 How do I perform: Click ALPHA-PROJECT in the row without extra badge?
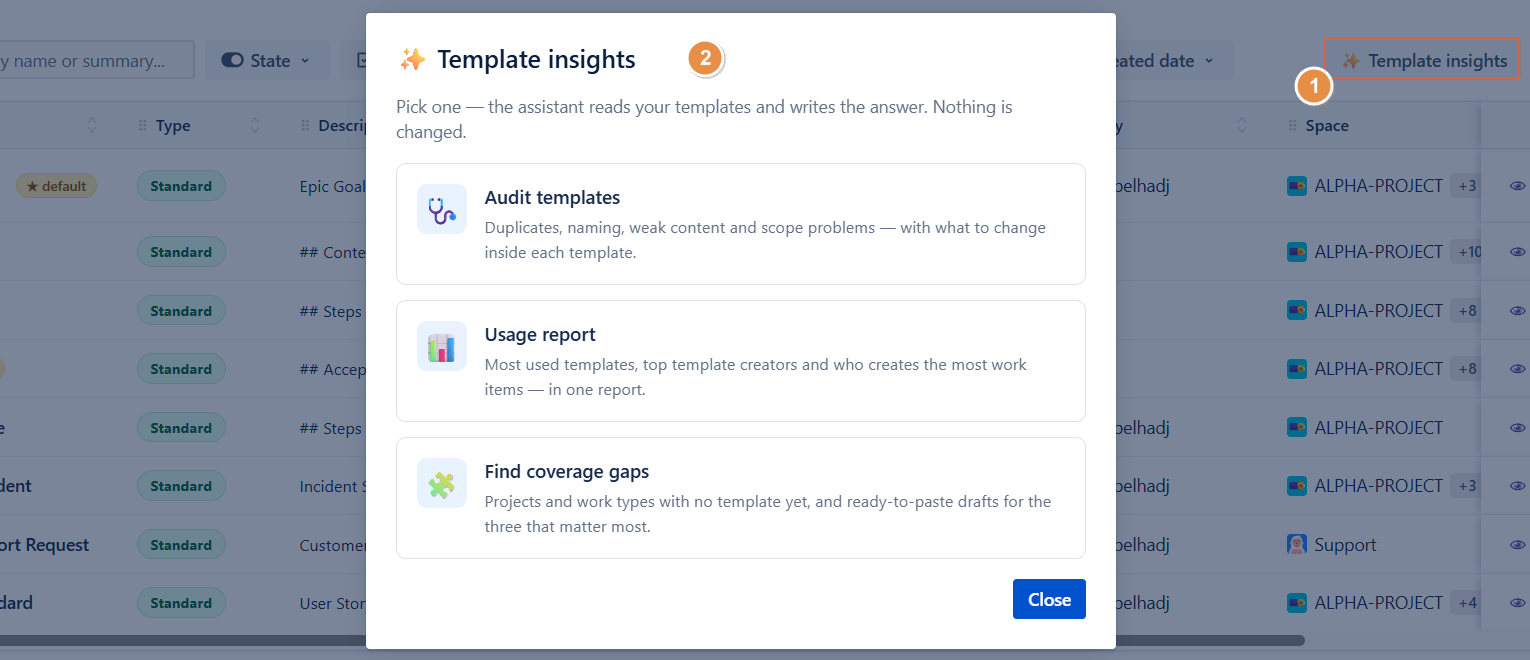tap(1378, 428)
